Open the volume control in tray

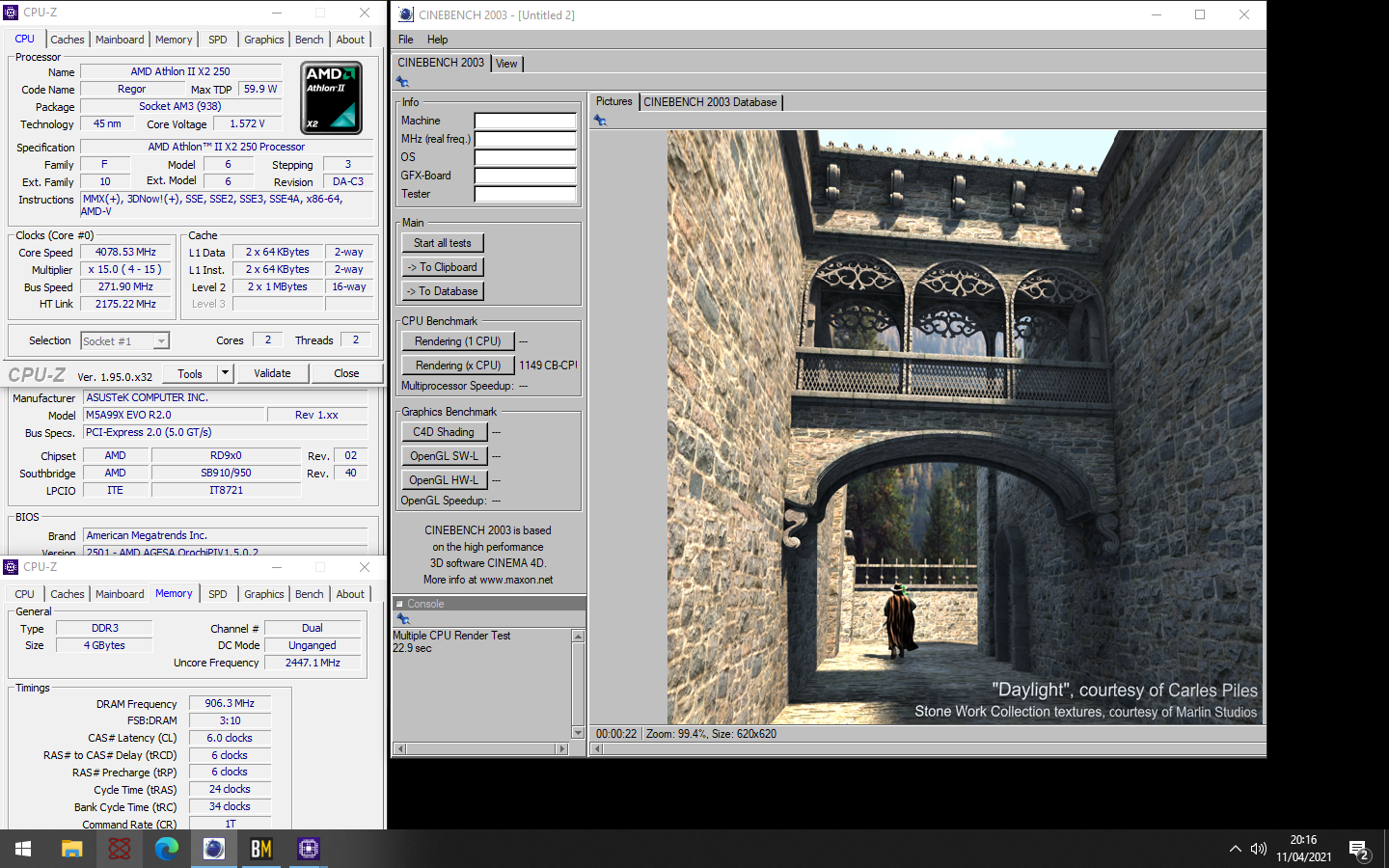(1258, 849)
